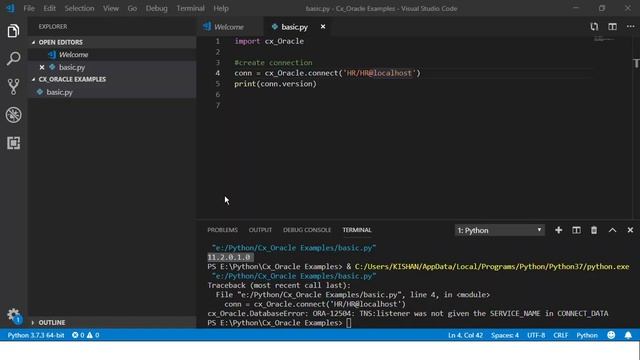Click the VS Code logo icon
The image size is (640, 360).
click(x=10, y=8)
